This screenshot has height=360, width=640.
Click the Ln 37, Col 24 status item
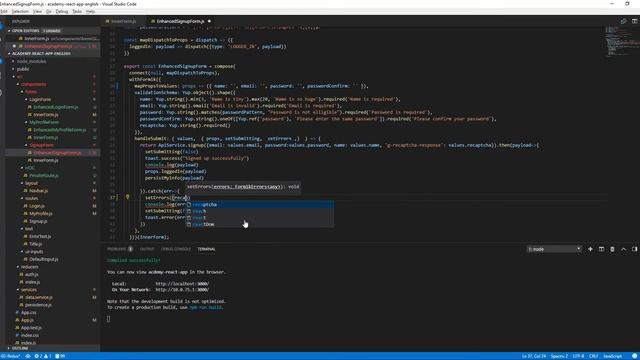point(533,356)
